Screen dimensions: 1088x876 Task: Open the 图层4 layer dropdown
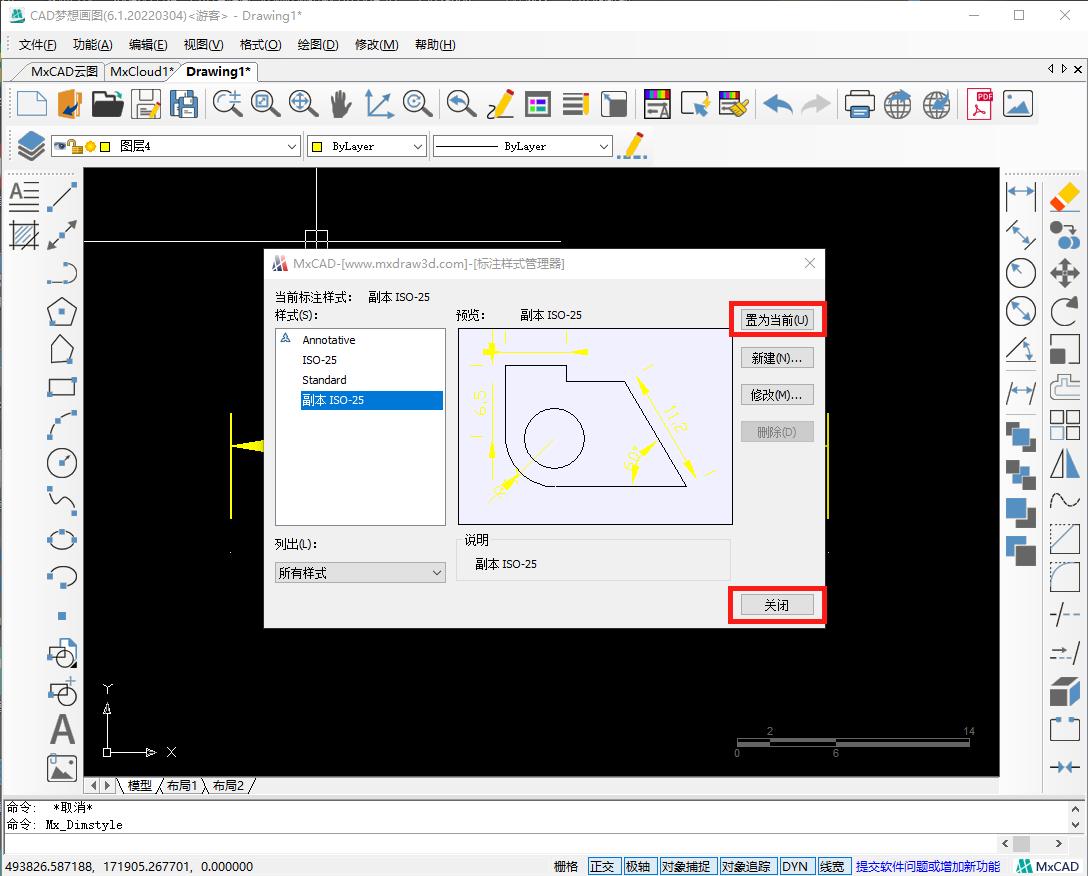pyautogui.click(x=293, y=145)
